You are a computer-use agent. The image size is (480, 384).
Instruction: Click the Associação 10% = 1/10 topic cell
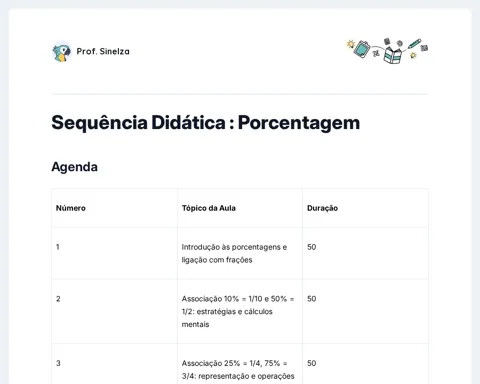pyautogui.click(x=240, y=311)
